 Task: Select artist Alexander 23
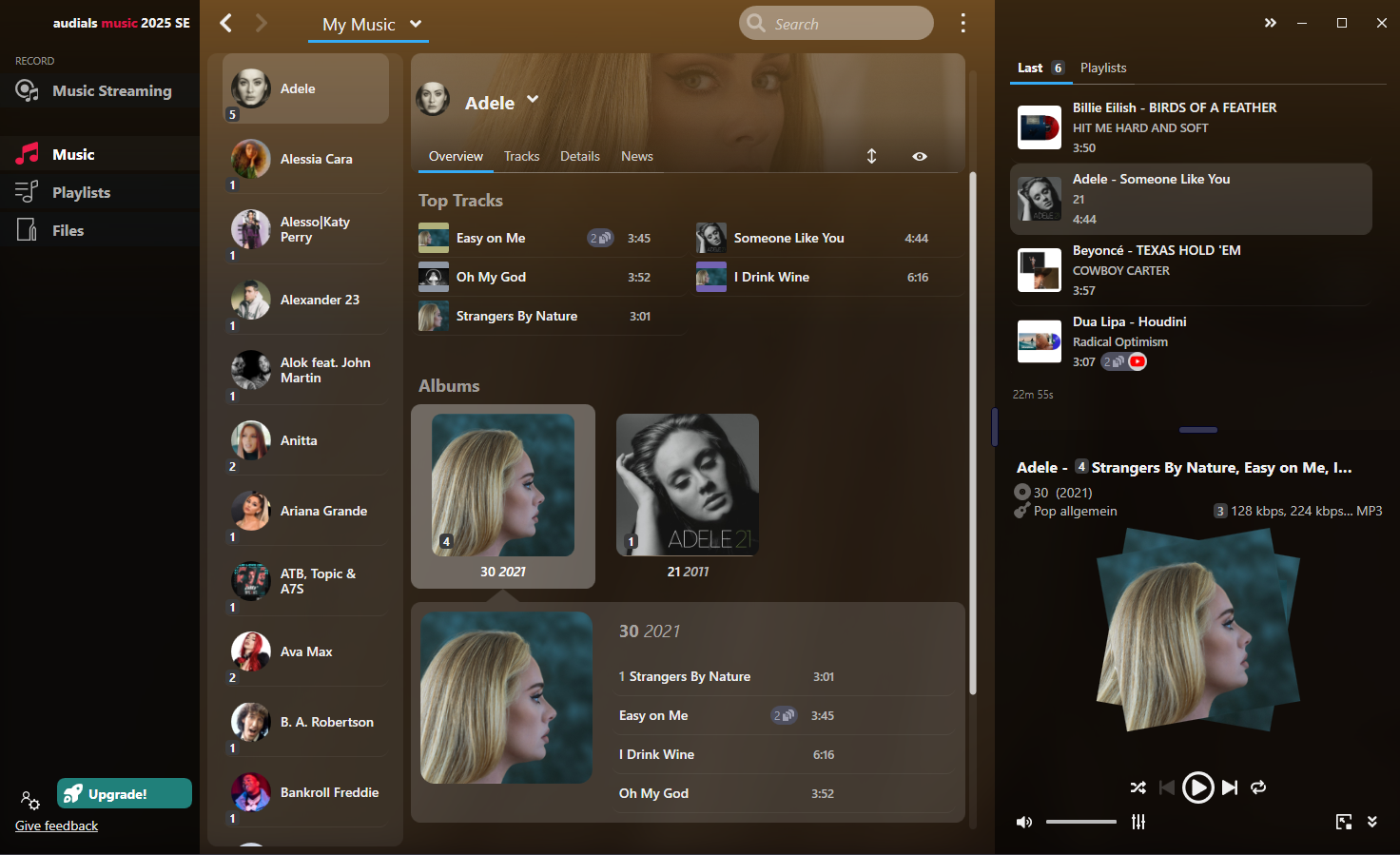(x=305, y=300)
